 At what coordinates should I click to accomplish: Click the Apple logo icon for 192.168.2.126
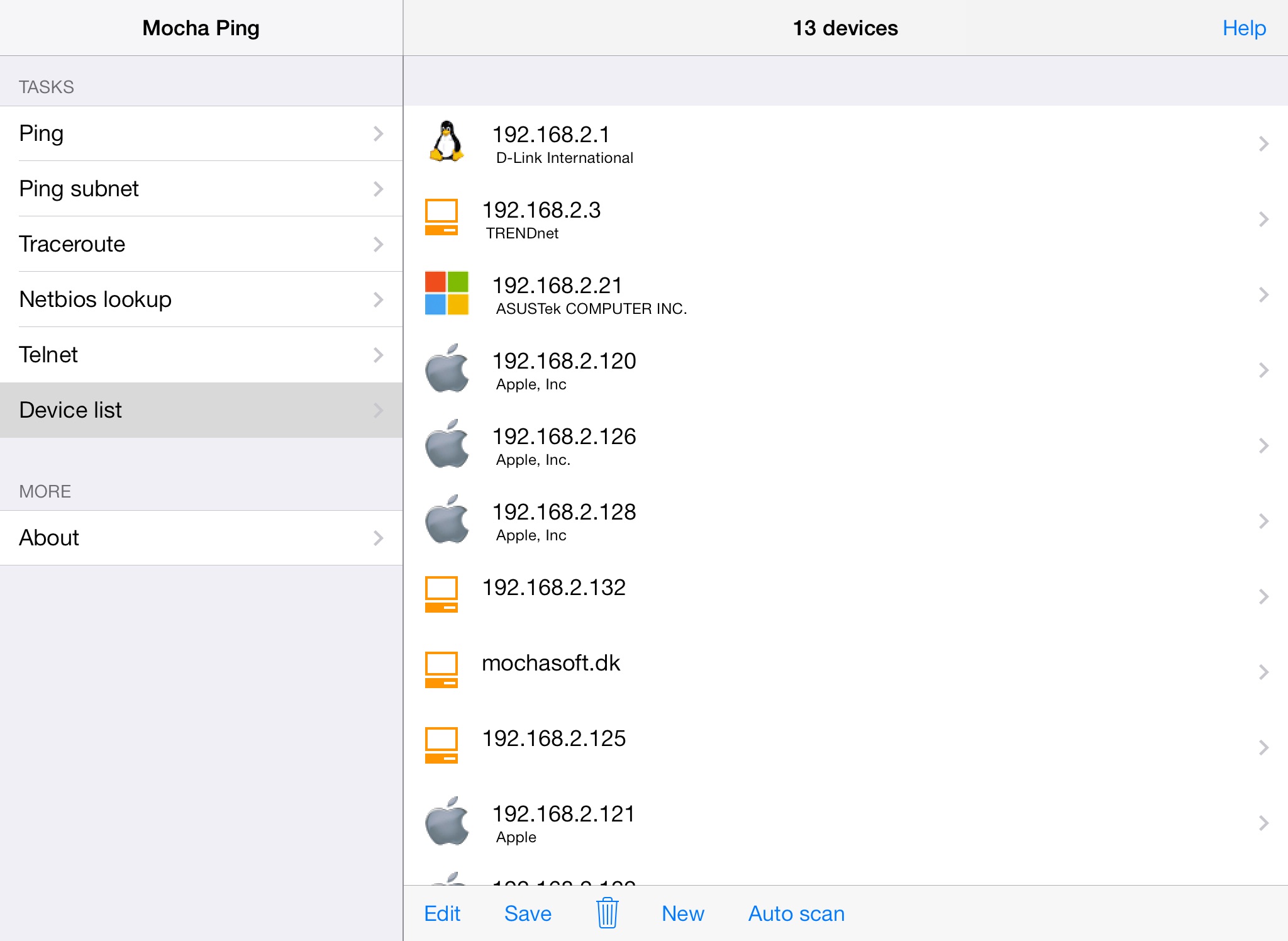447,444
